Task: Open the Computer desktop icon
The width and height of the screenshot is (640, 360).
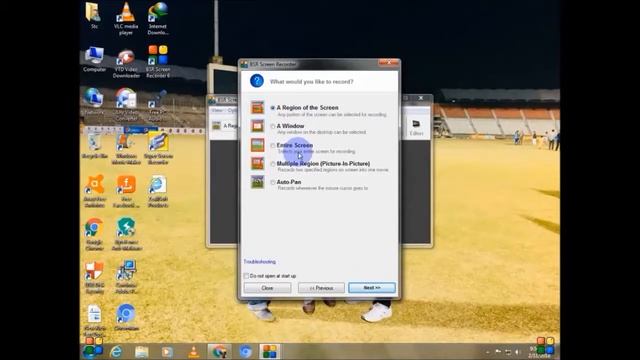Action: 94,59
